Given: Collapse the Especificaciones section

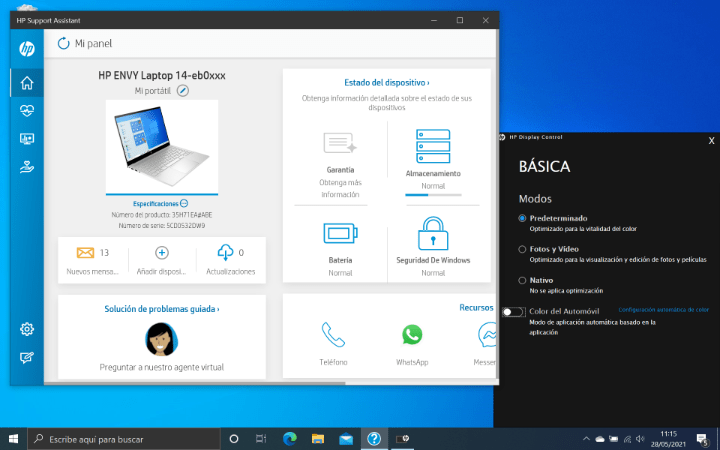Looking at the screenshot, I should coord(184,203).
